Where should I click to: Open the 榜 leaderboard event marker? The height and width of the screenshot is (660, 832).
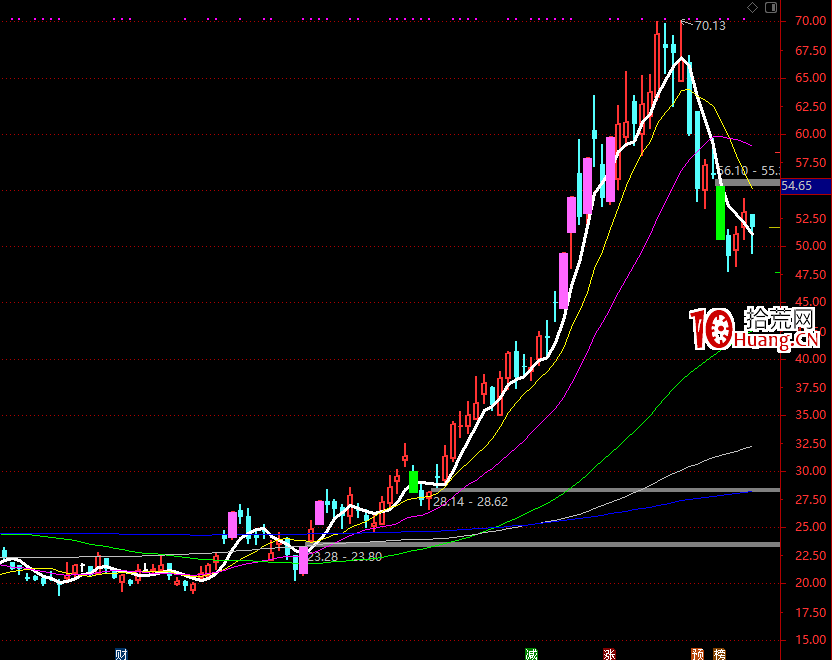click(x=719, y=654)
